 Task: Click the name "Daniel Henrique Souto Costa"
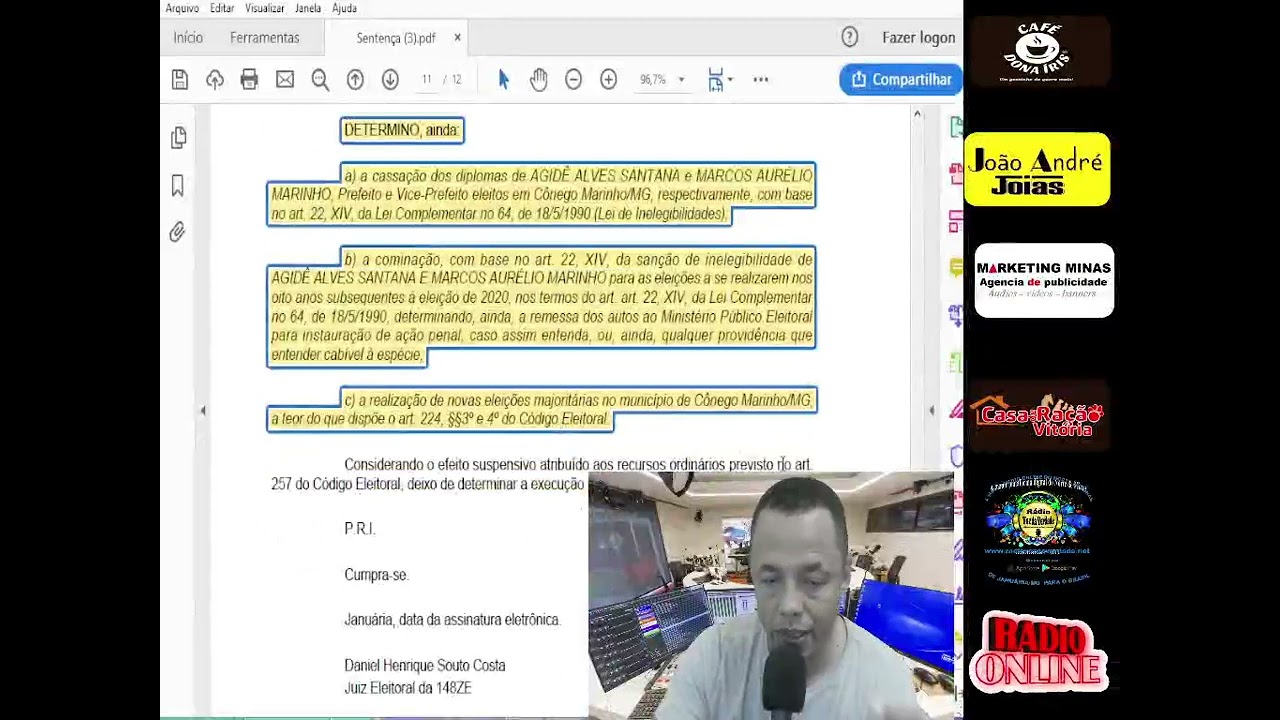tap(425, 666)
